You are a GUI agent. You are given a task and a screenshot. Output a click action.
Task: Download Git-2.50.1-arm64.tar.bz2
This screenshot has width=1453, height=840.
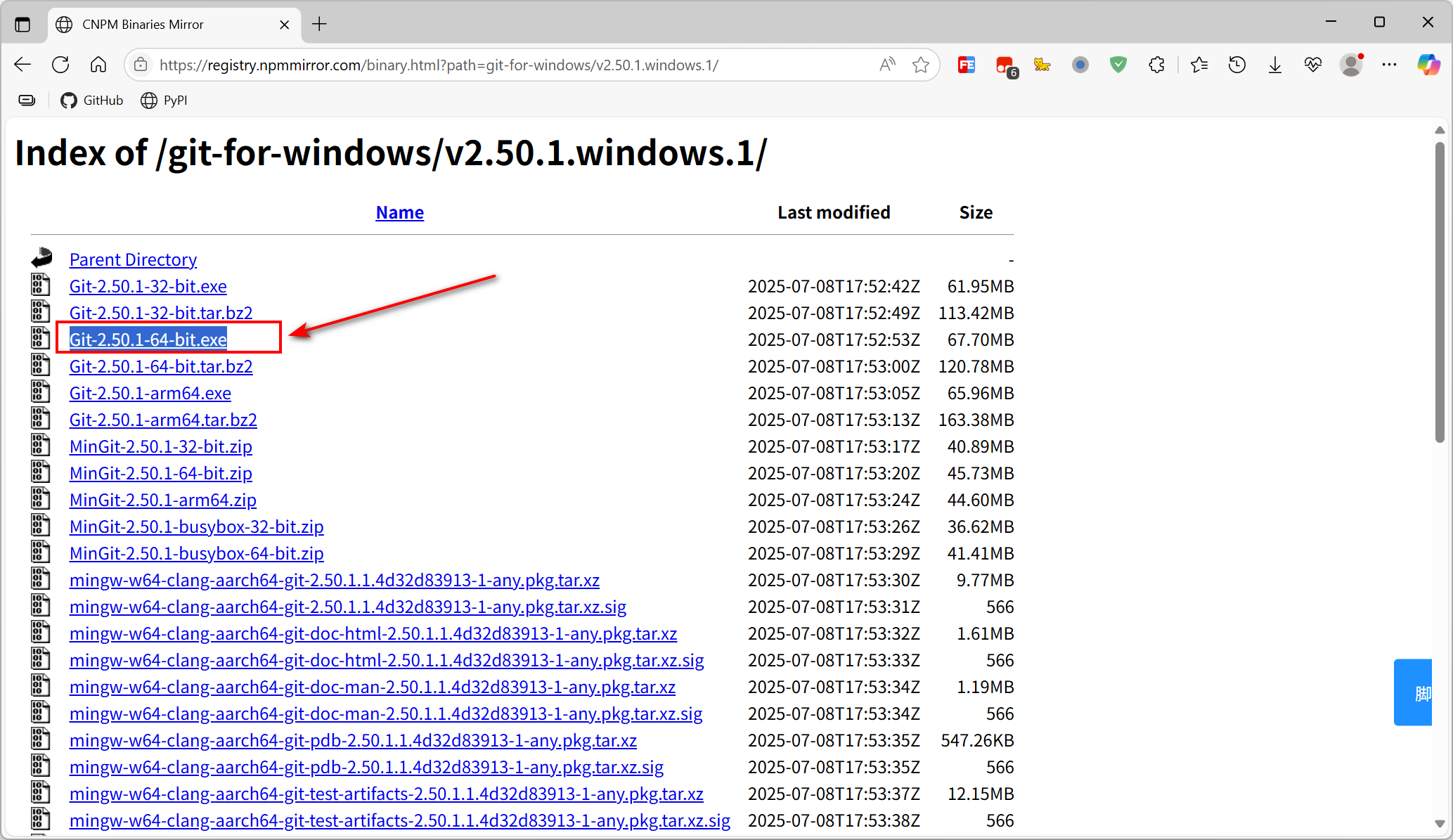click(x=162, y=420)
